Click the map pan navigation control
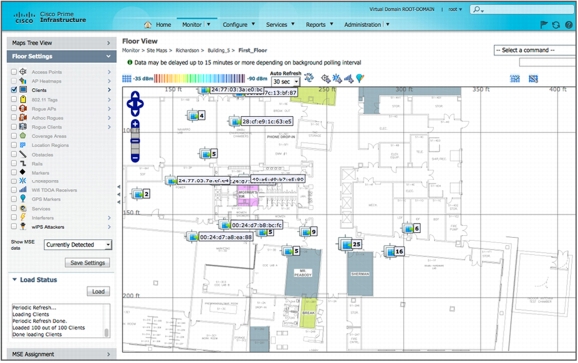The width and height of the screenshot is (578, 363). (135, 104)
